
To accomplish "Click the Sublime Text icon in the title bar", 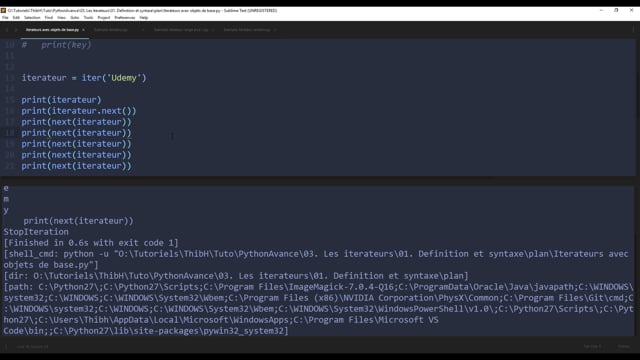I will pos(3,11).
